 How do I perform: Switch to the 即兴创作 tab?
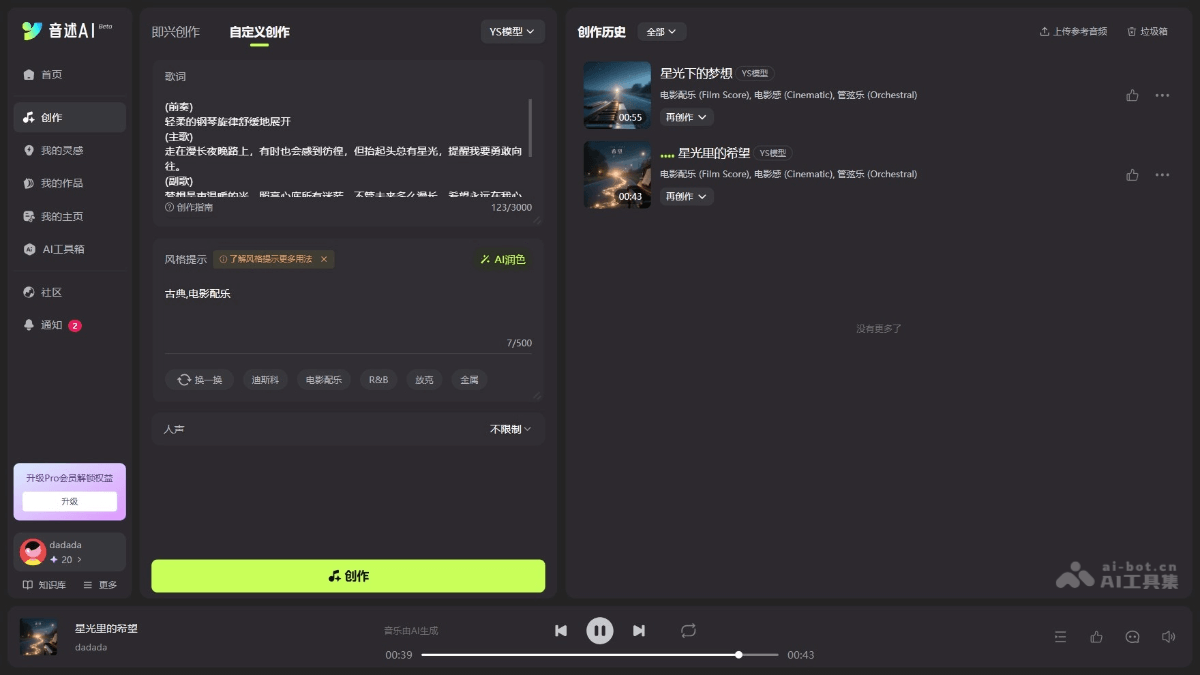175,31
